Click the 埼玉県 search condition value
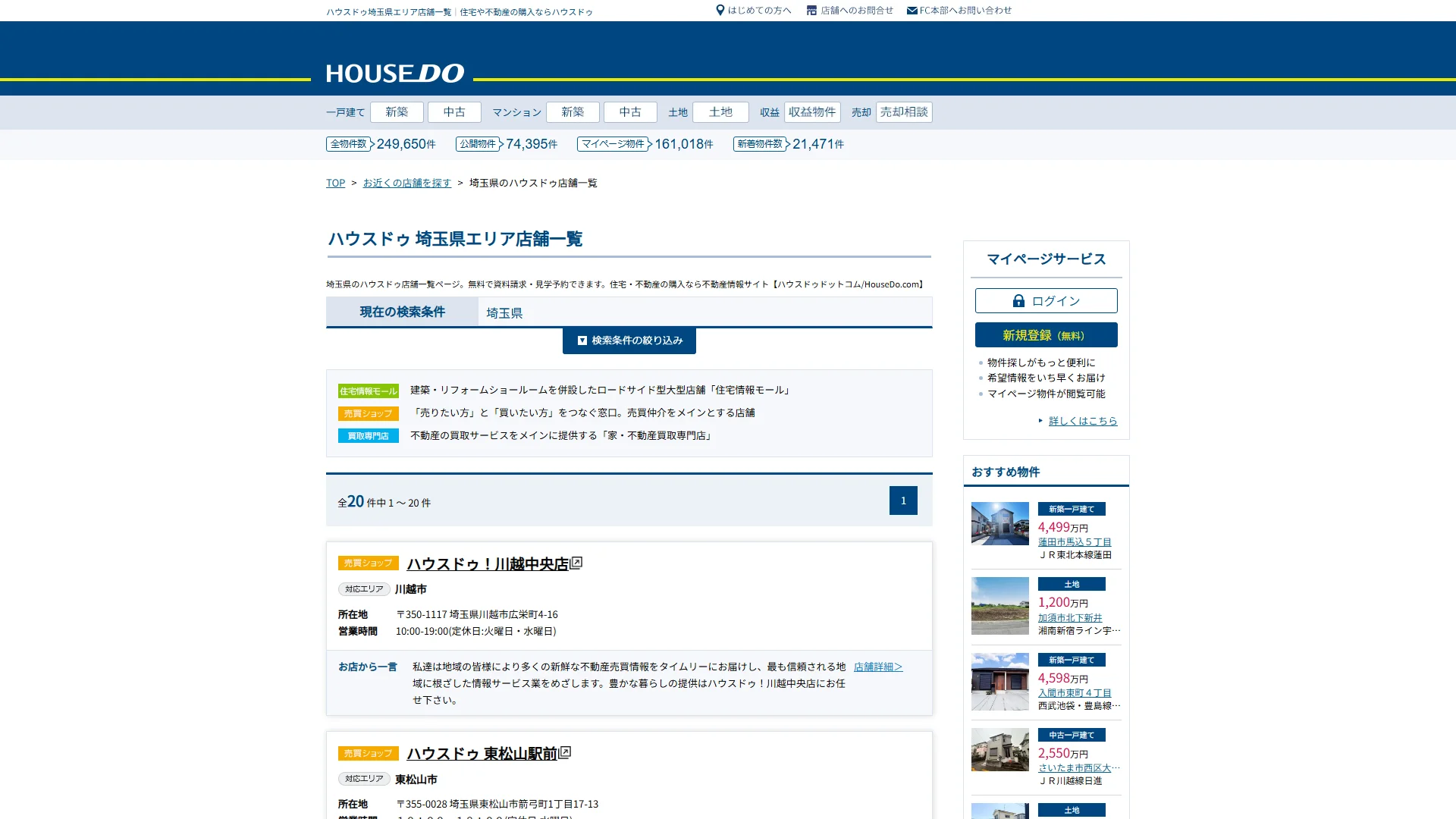Screen dimensions: 1456x819 click(504, 313)
